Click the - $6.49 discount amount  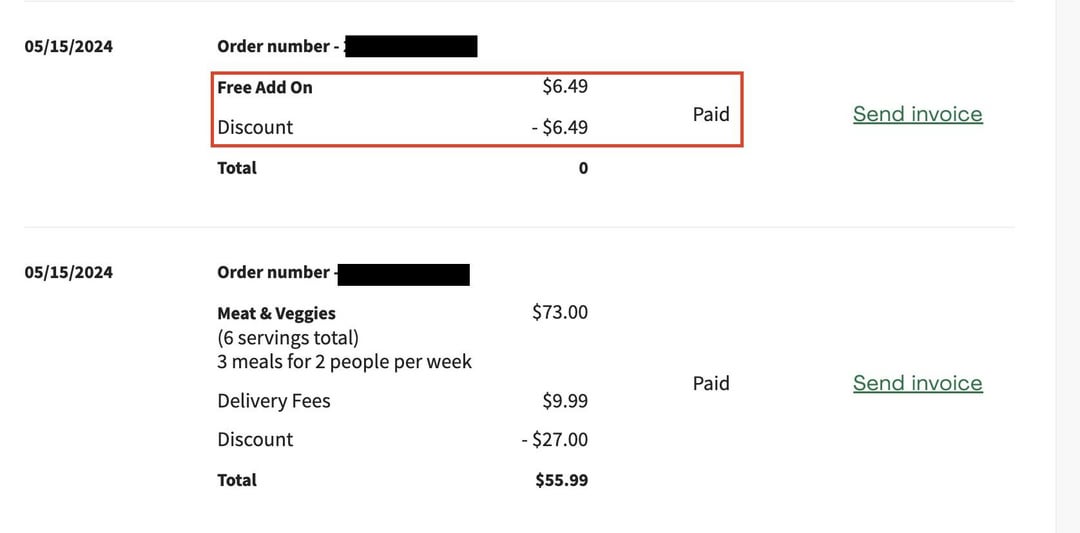click(559, 127)
